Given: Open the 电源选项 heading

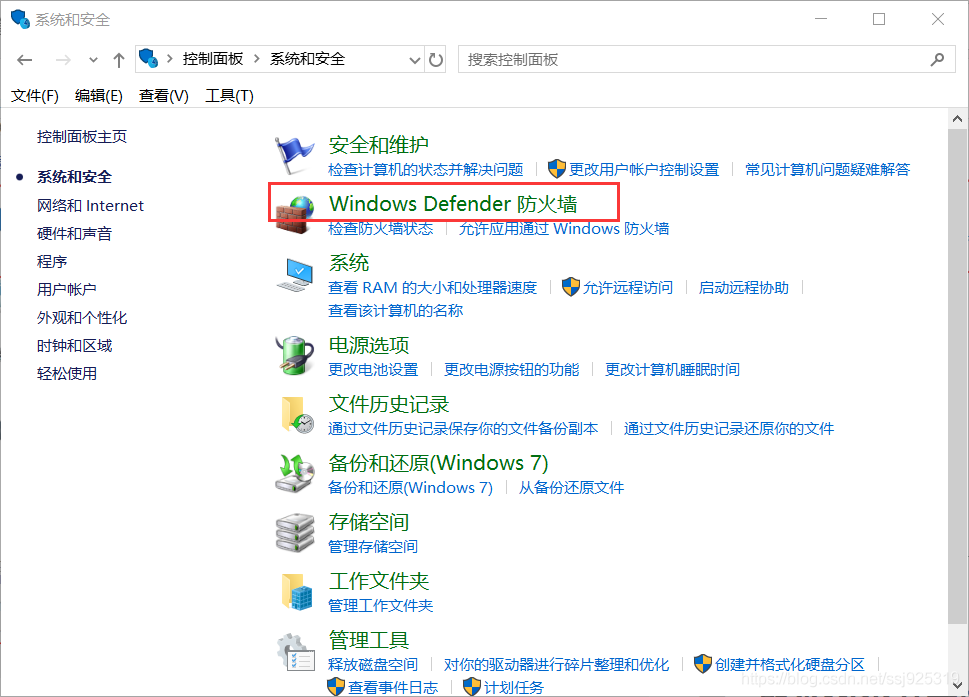Looking at the screenshot, I should 368,345.
